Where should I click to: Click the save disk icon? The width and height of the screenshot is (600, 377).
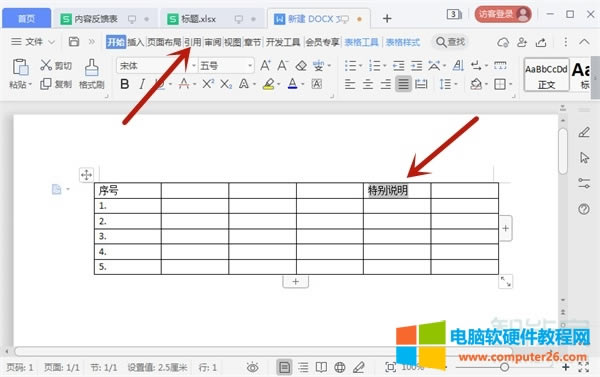coord(73,41)
